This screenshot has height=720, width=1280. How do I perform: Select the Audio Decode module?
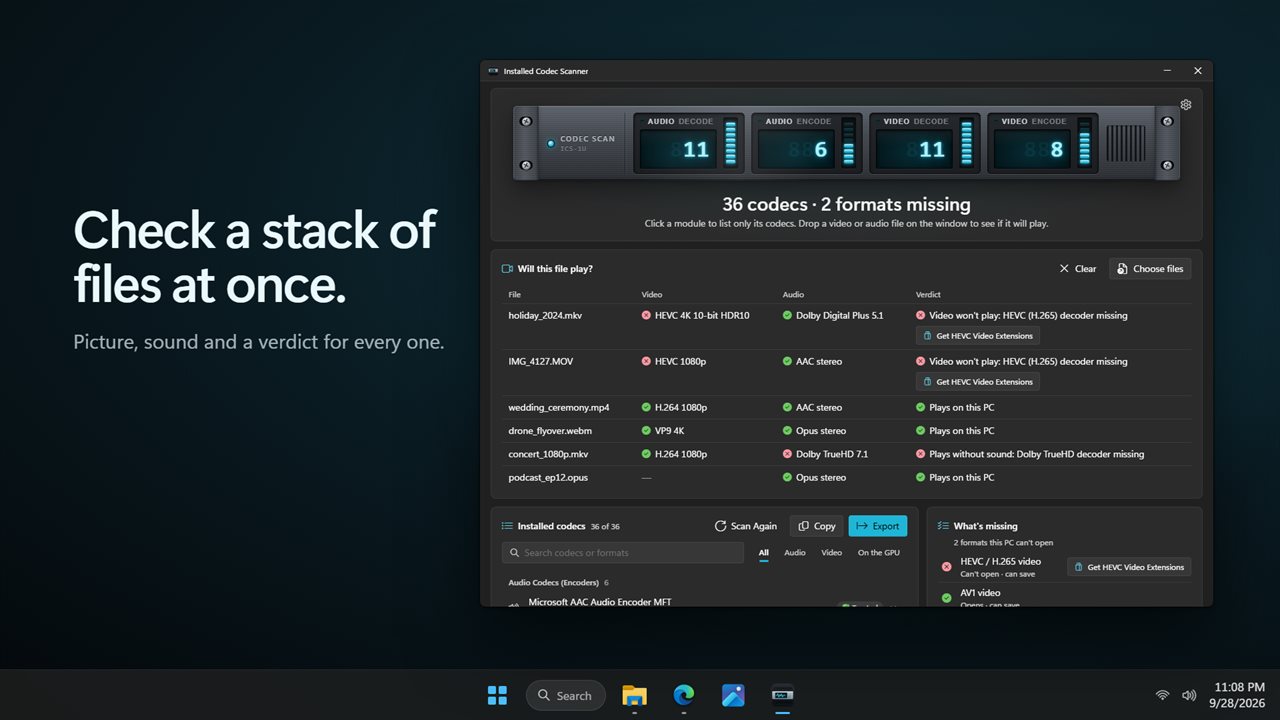(690, 144)
